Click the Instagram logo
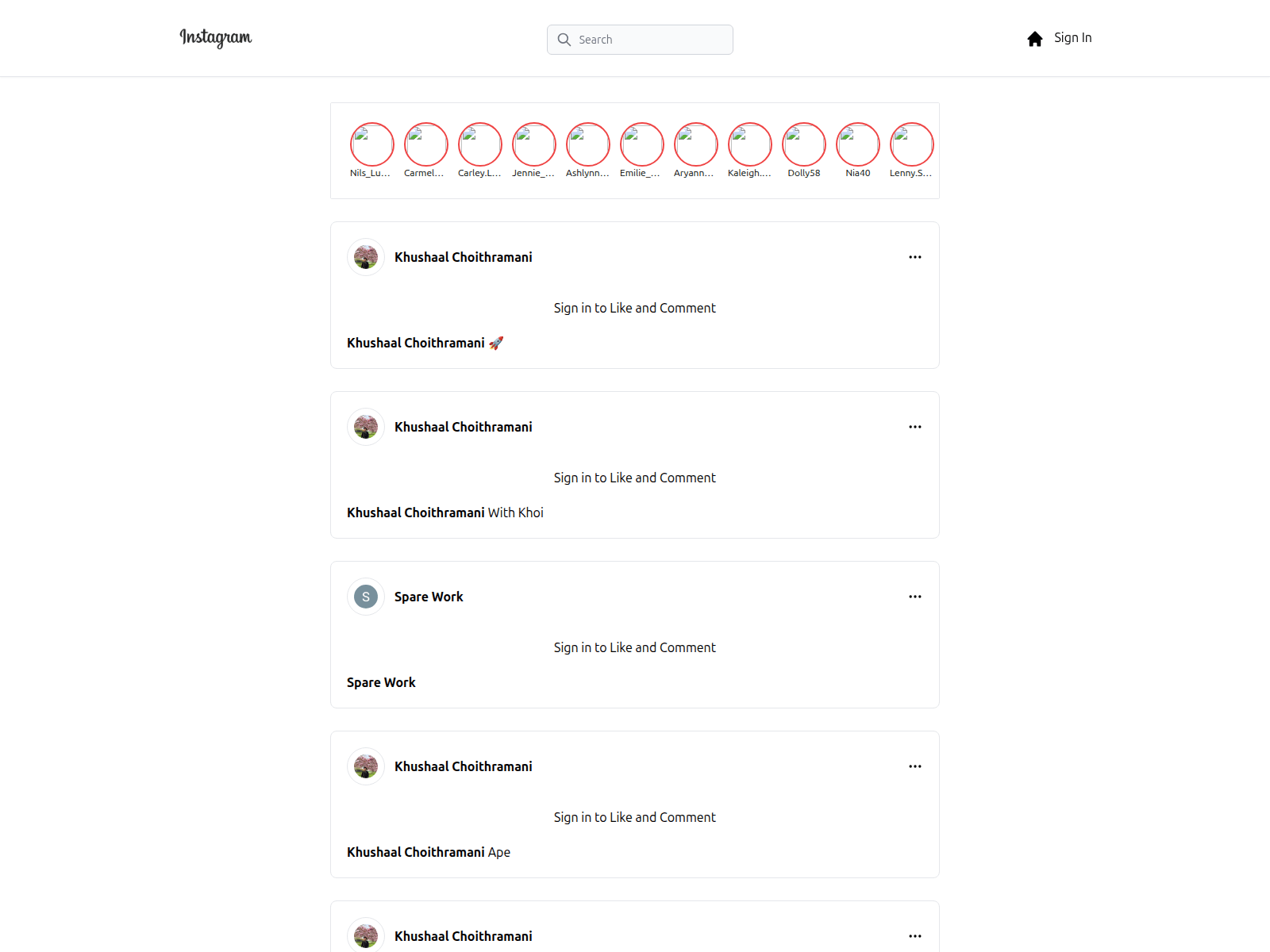Image resolution: width=1270 pixels, height=952 pixels. pos(215,38)
